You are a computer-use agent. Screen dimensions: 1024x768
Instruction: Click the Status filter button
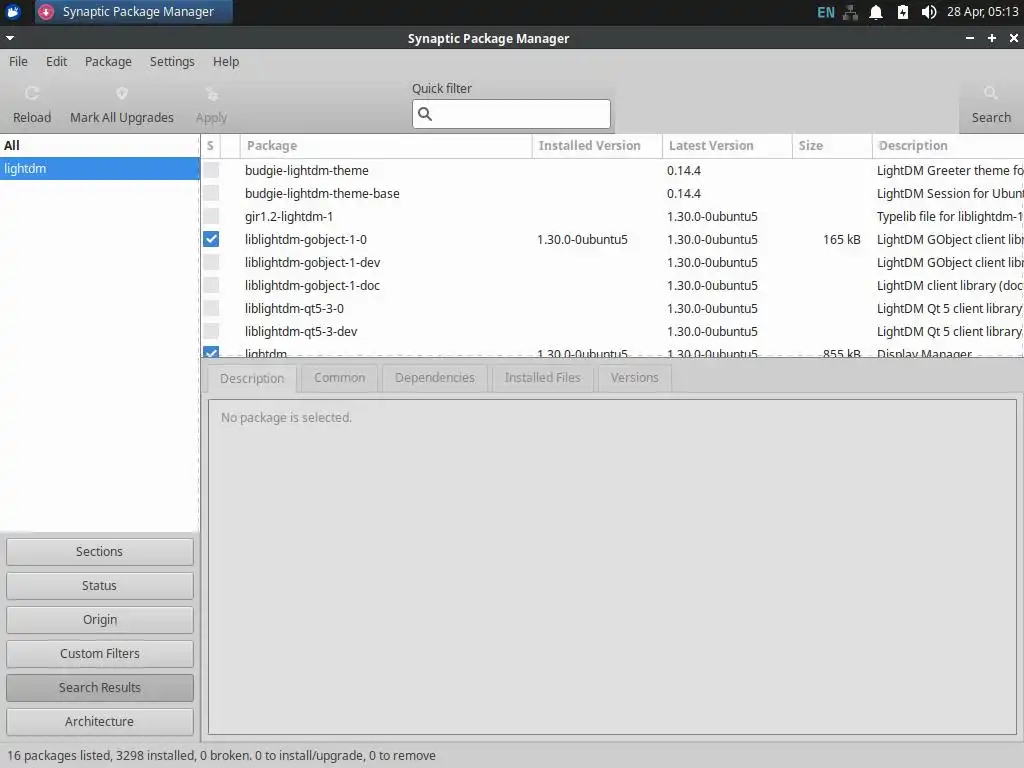100,586
